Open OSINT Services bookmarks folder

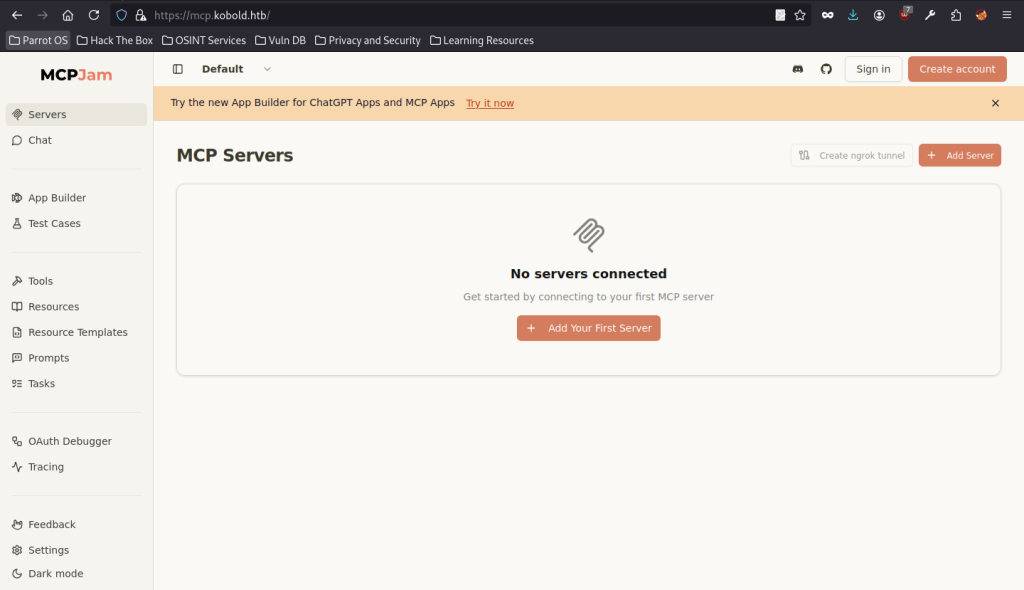pyautogui.click(x=204, y=41)
